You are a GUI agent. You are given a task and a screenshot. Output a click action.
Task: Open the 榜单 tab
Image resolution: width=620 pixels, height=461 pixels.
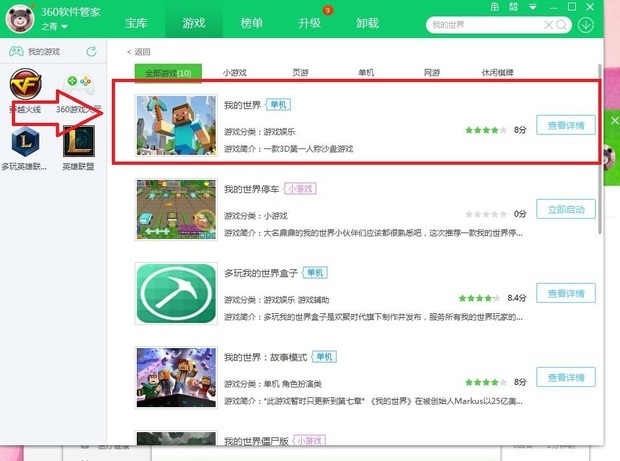pos(251,23)
